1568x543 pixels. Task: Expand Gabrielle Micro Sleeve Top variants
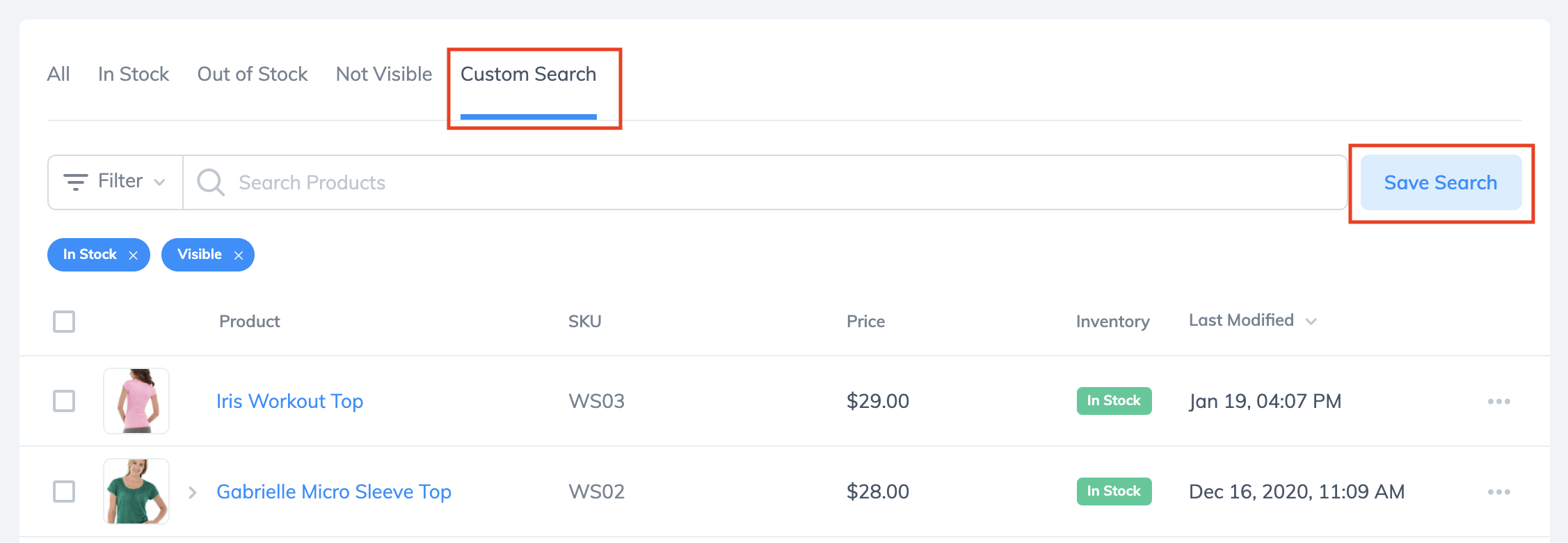tap(193, 492)
